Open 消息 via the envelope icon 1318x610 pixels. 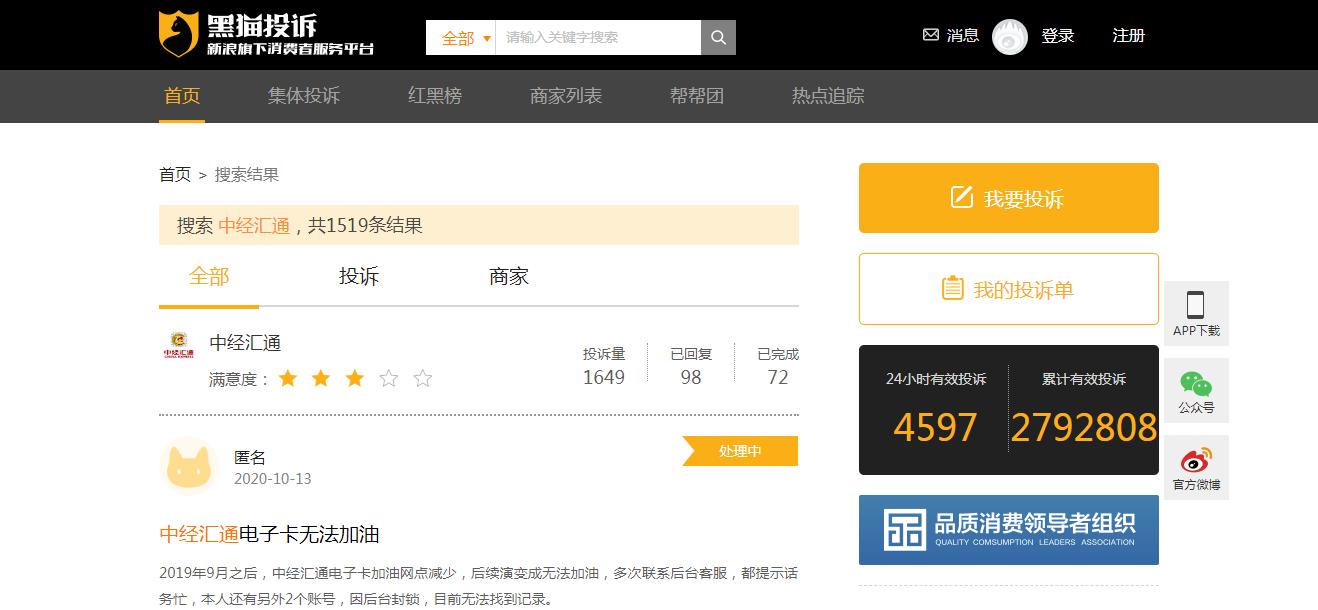click(x=929, y=35)
